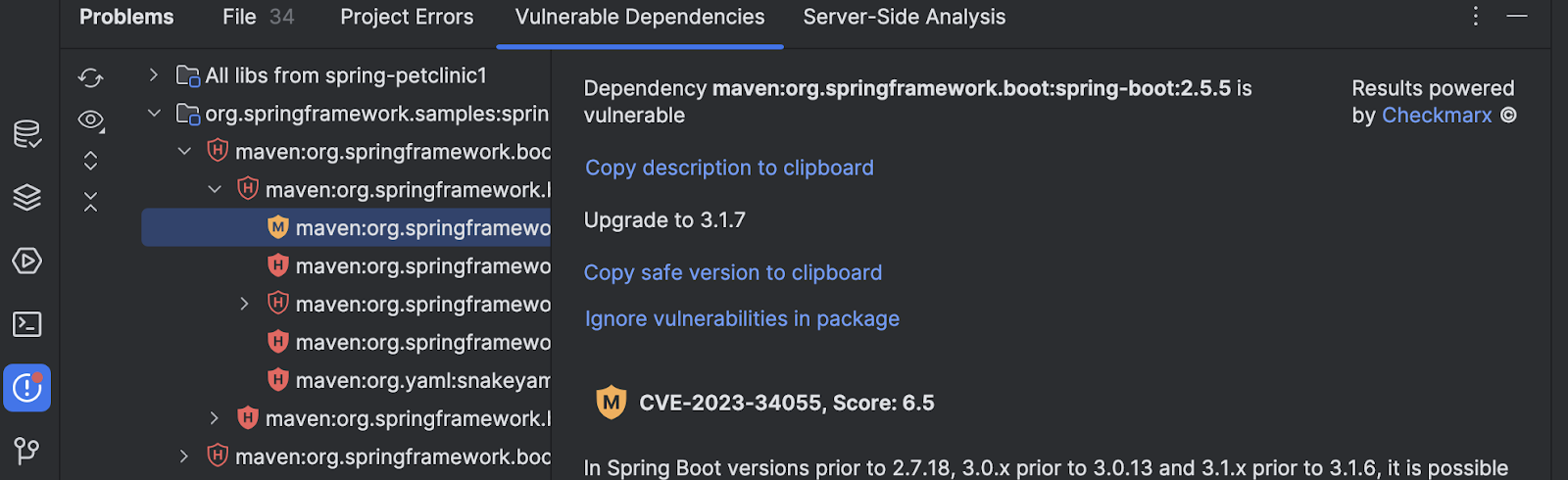Collapse the org.springframework.samples tree node
This screenshot has height=480, width=1568.
(154, 114)
